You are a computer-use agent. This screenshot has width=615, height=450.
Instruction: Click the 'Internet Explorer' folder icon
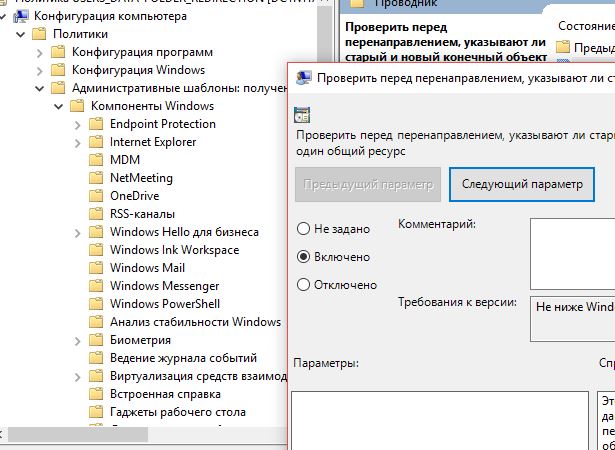[x=96, y=142]
